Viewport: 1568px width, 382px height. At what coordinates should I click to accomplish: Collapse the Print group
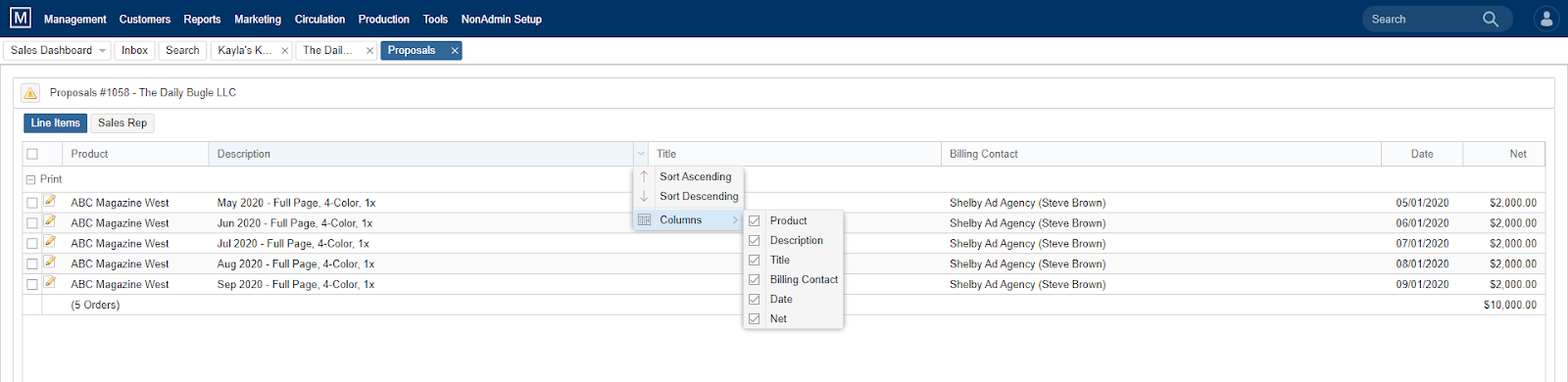(x=30, y=180)
